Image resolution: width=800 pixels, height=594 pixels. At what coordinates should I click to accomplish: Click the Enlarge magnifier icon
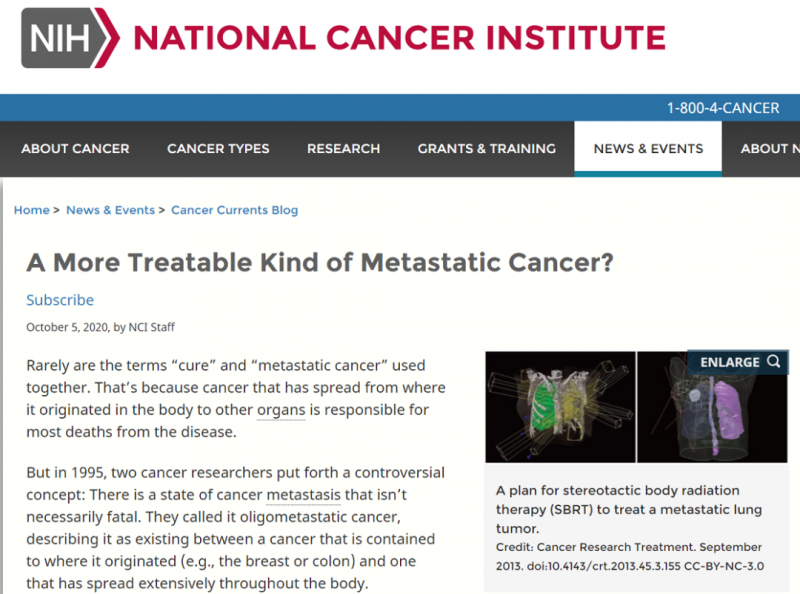pos(773,362)
